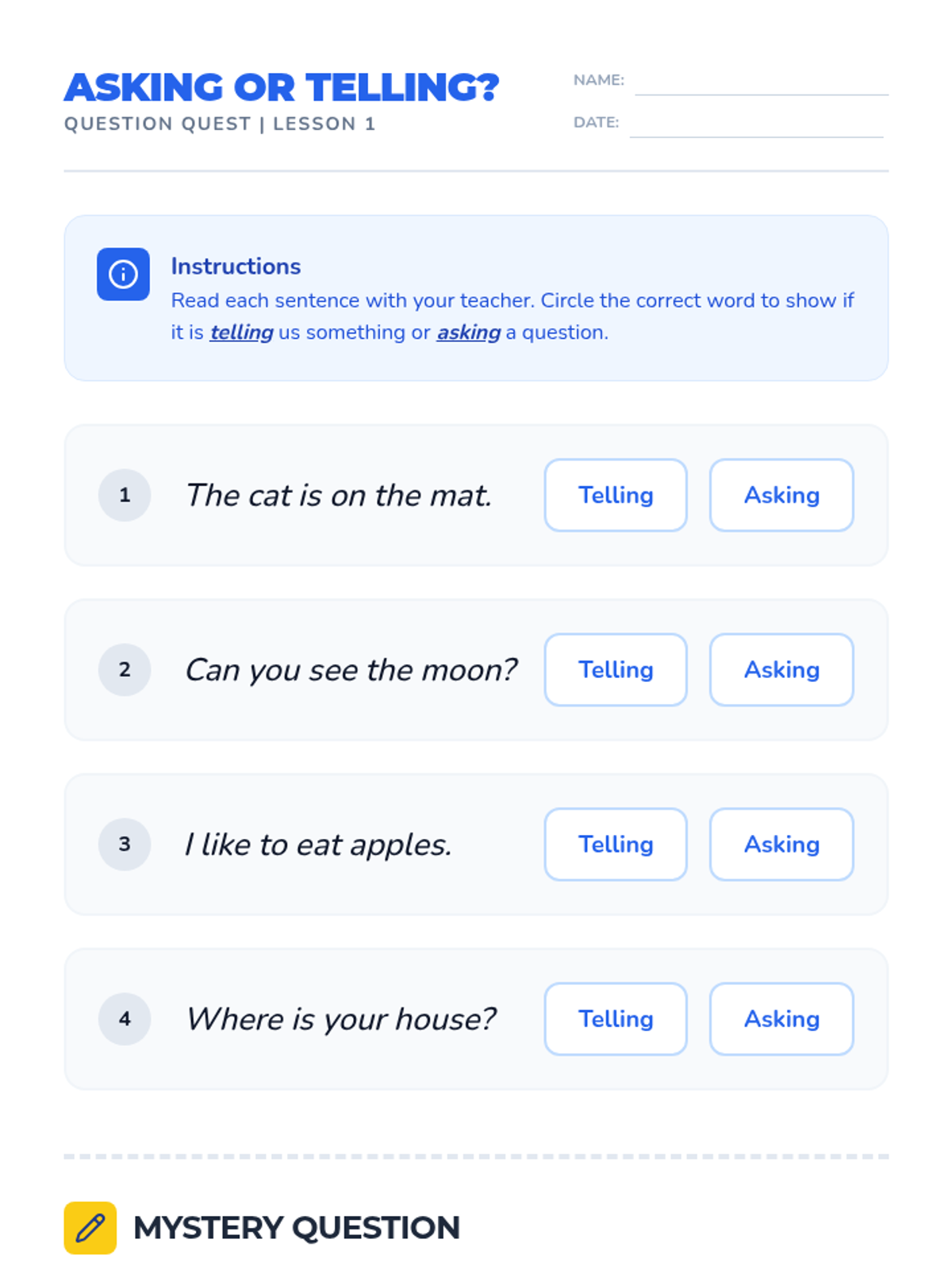Select Asking for 'Can you see the moon?'
Image resolution: width=952 pixels, height=1270 pixels.
tap(781, 670)
